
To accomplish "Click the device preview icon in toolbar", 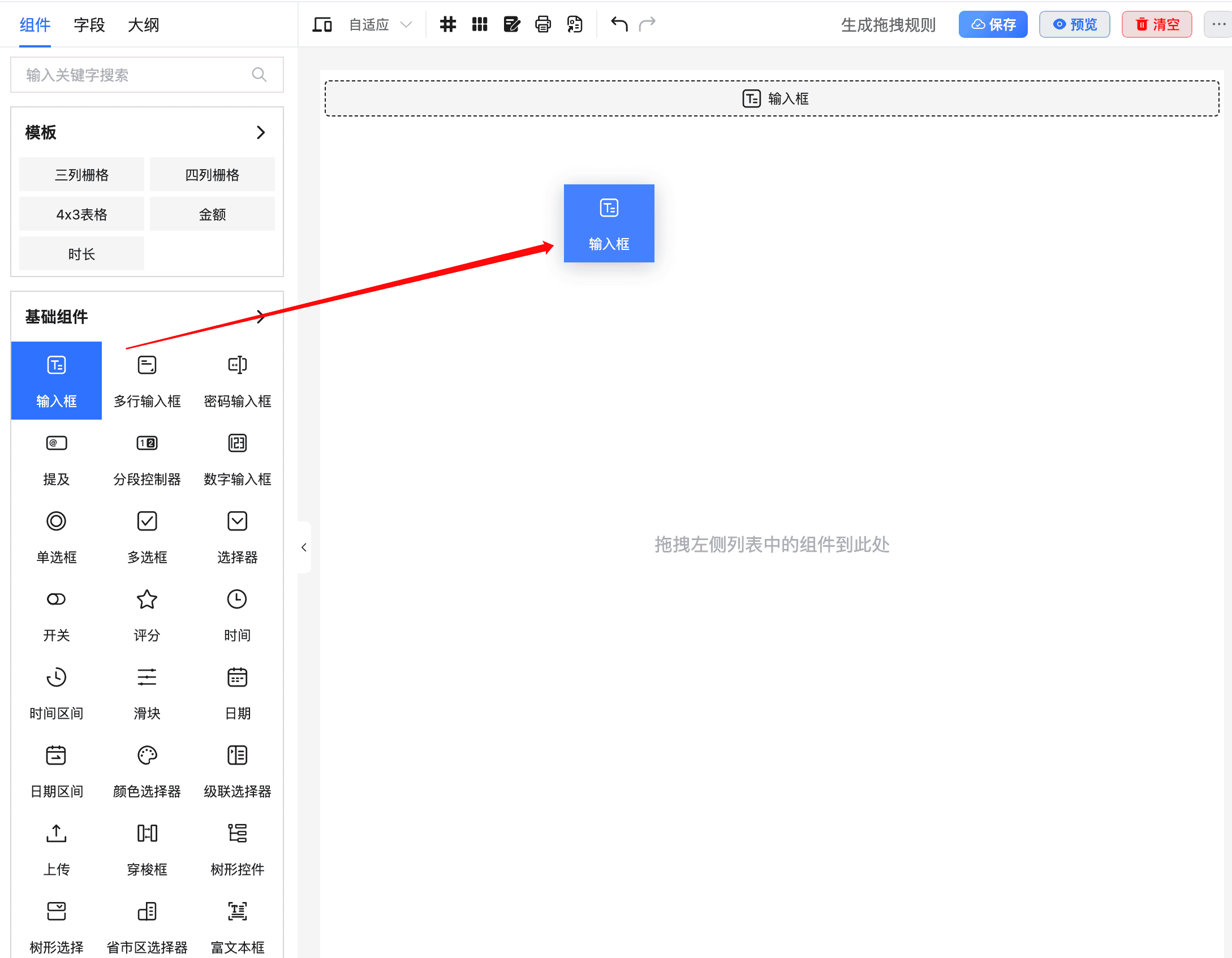I will click(x=322, y=24).
